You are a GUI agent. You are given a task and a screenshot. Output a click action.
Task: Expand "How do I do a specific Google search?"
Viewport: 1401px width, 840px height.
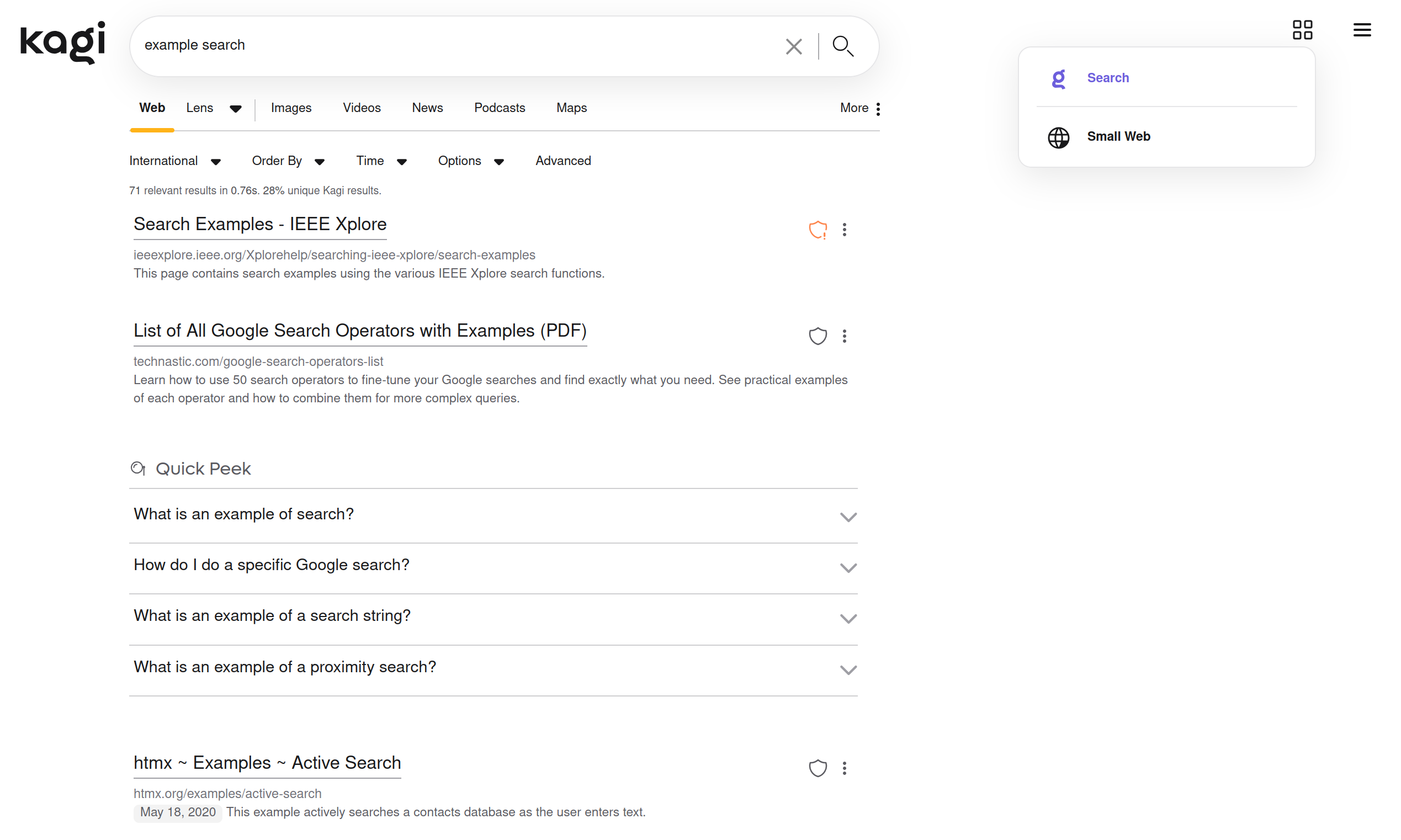pyautogui.click(x=847, y=568)
